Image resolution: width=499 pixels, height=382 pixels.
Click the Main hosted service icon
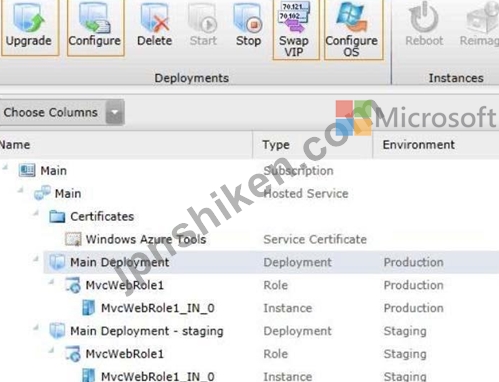(42, 193)
